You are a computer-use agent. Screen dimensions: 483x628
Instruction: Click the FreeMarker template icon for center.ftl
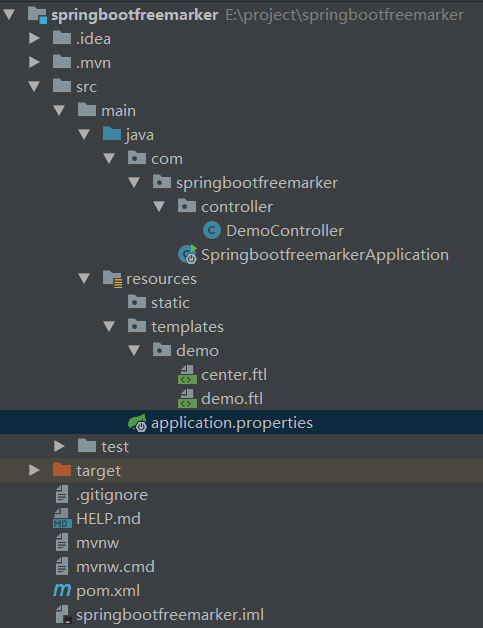point(187,374)
